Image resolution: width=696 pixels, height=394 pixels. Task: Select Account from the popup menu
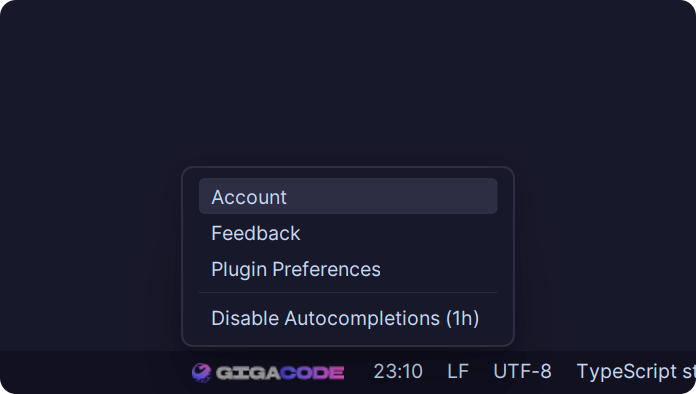(348, 196)
